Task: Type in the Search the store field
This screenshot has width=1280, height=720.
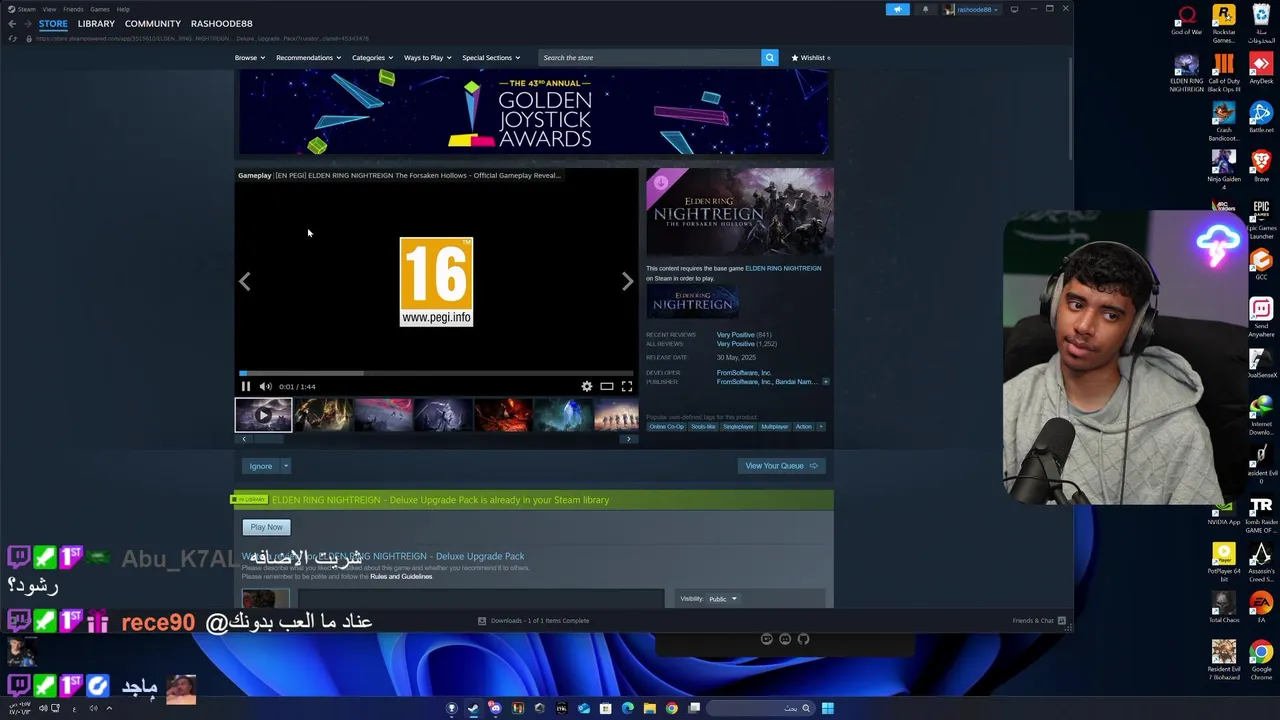Action: pyautogui.click(x=649, y=58)
